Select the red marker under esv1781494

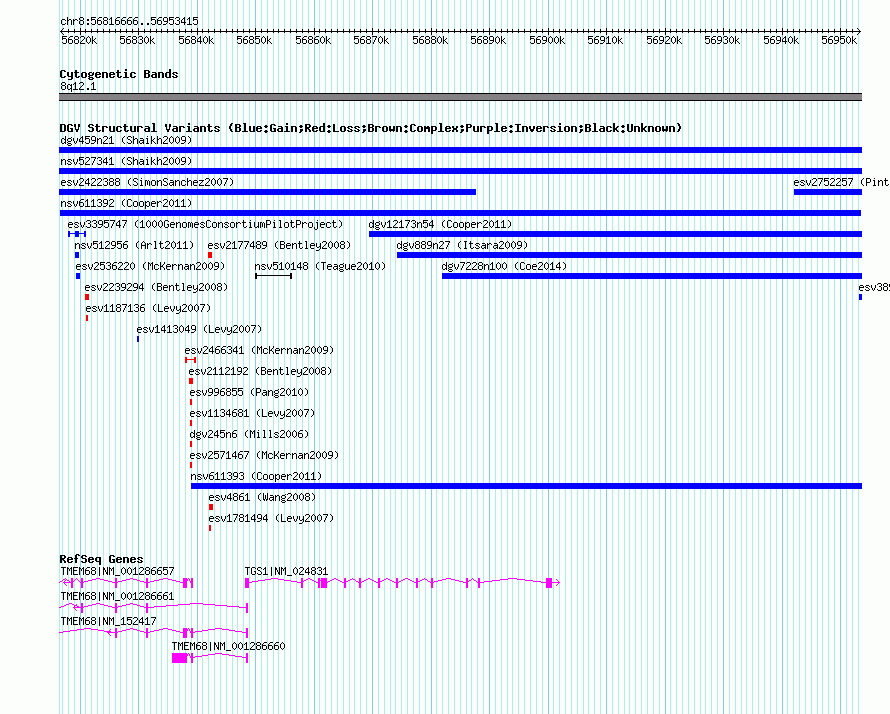tap(210, 528)
